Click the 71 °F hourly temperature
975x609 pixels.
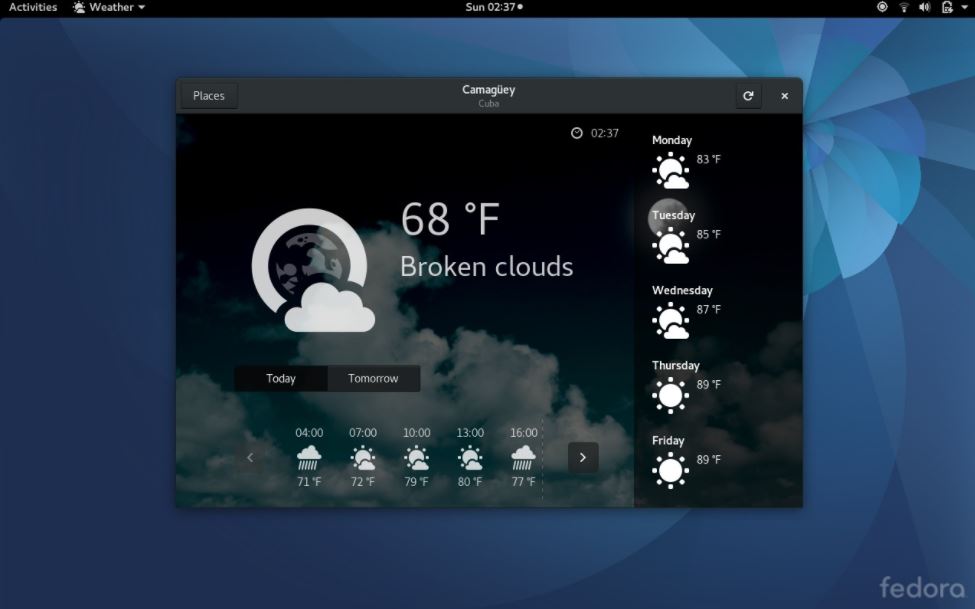[x=309, y=481]
